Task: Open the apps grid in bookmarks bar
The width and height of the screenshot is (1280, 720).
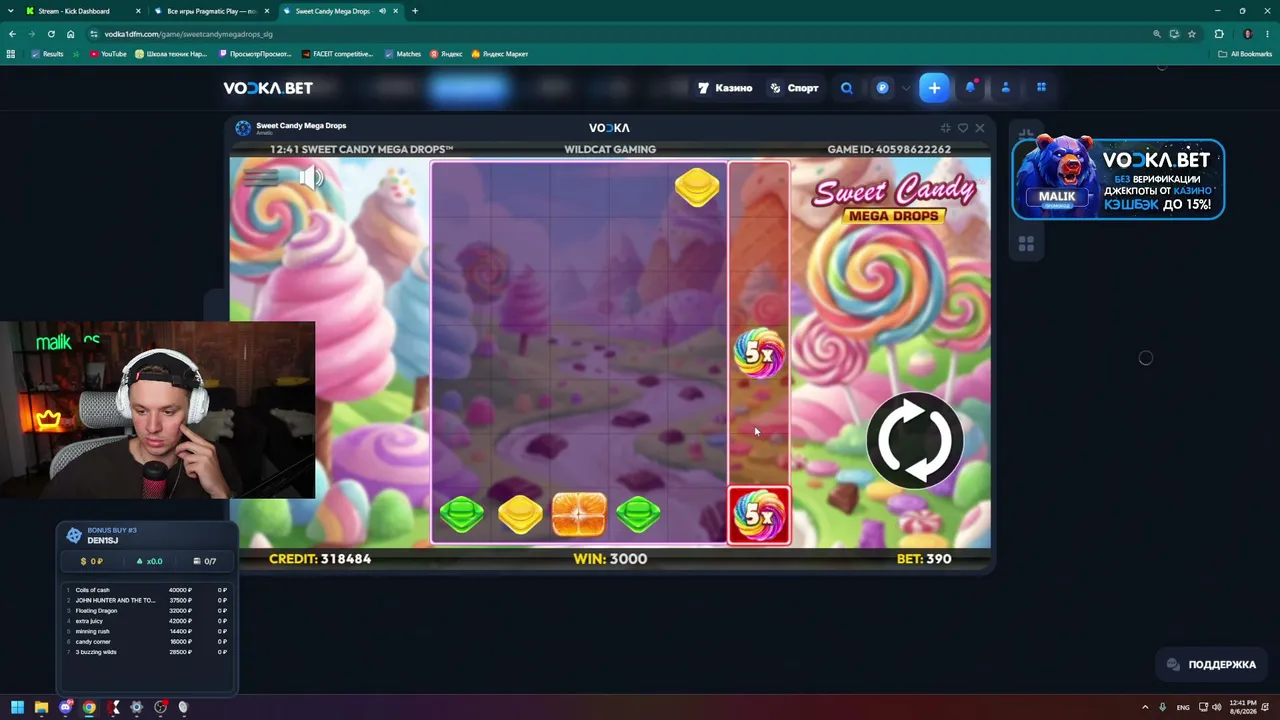Action: 11,54
